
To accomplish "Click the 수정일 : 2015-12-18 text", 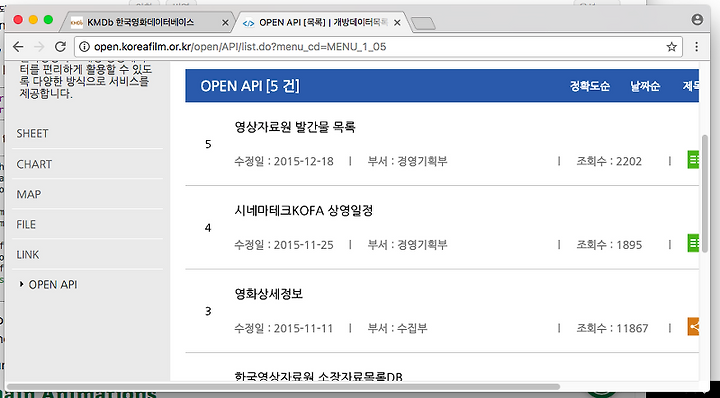I will point(284,161).
